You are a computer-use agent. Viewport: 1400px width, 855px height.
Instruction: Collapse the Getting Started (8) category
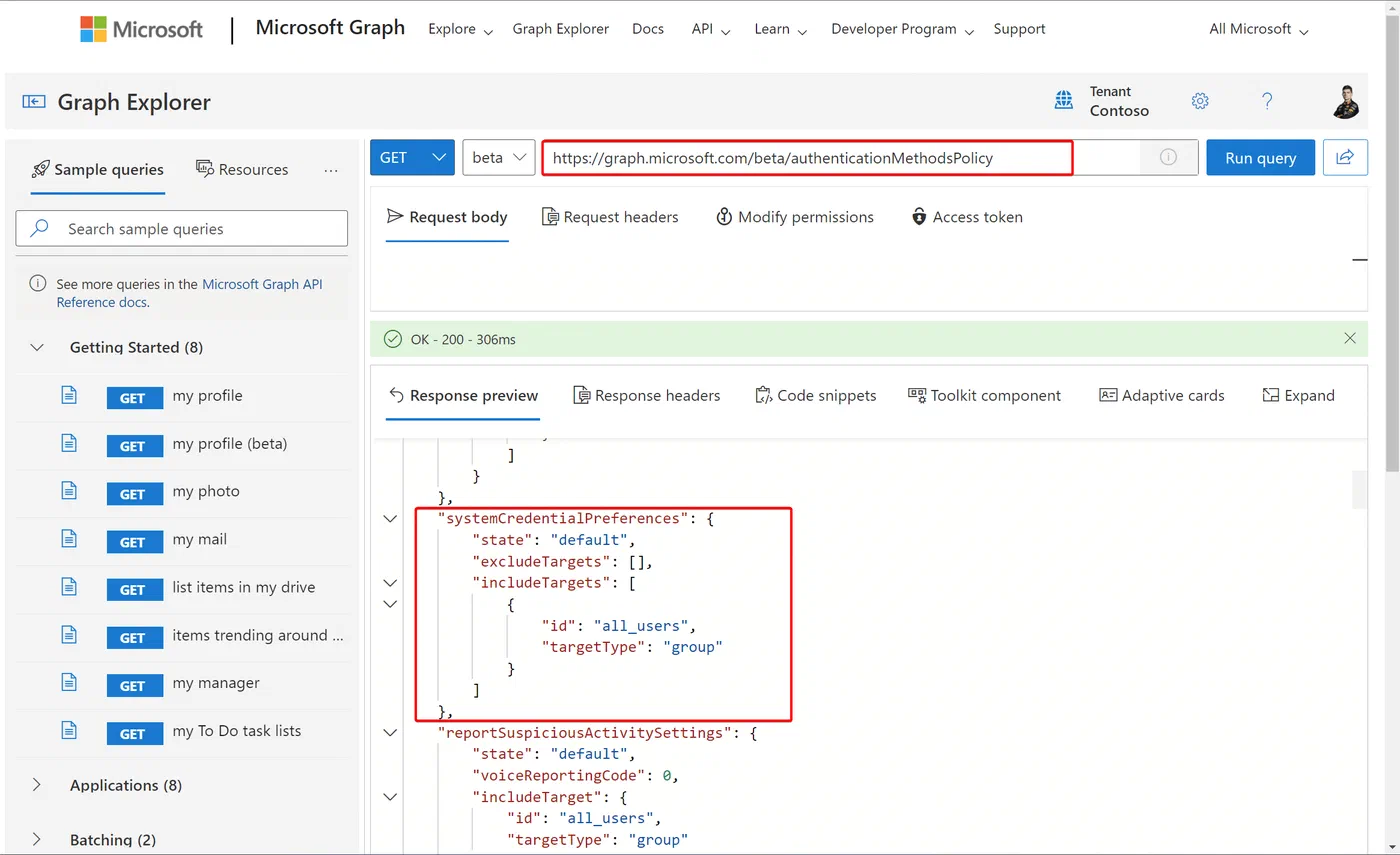[x=38, y=347]
